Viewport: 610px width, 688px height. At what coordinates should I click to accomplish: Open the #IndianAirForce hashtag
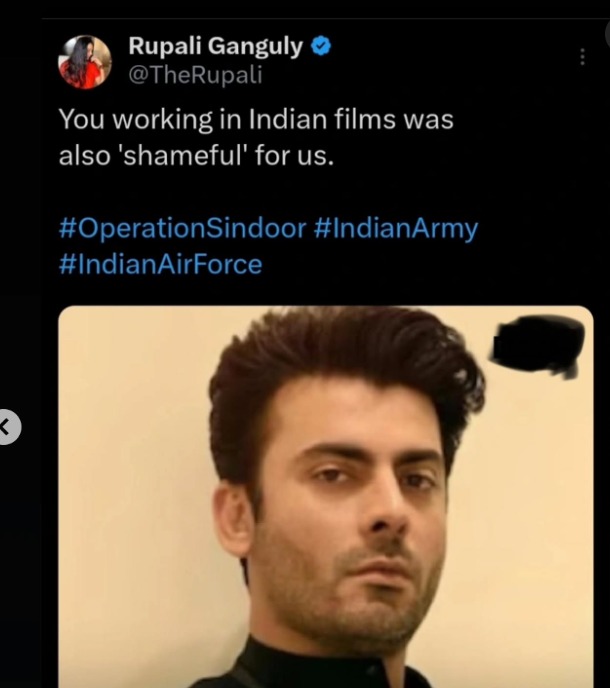[x=160, y=265]
